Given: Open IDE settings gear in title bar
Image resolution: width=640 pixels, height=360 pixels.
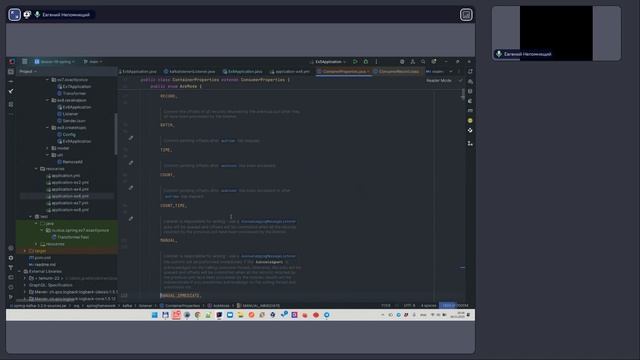Looking at the screenshot, I should click(x=434, y=62).
